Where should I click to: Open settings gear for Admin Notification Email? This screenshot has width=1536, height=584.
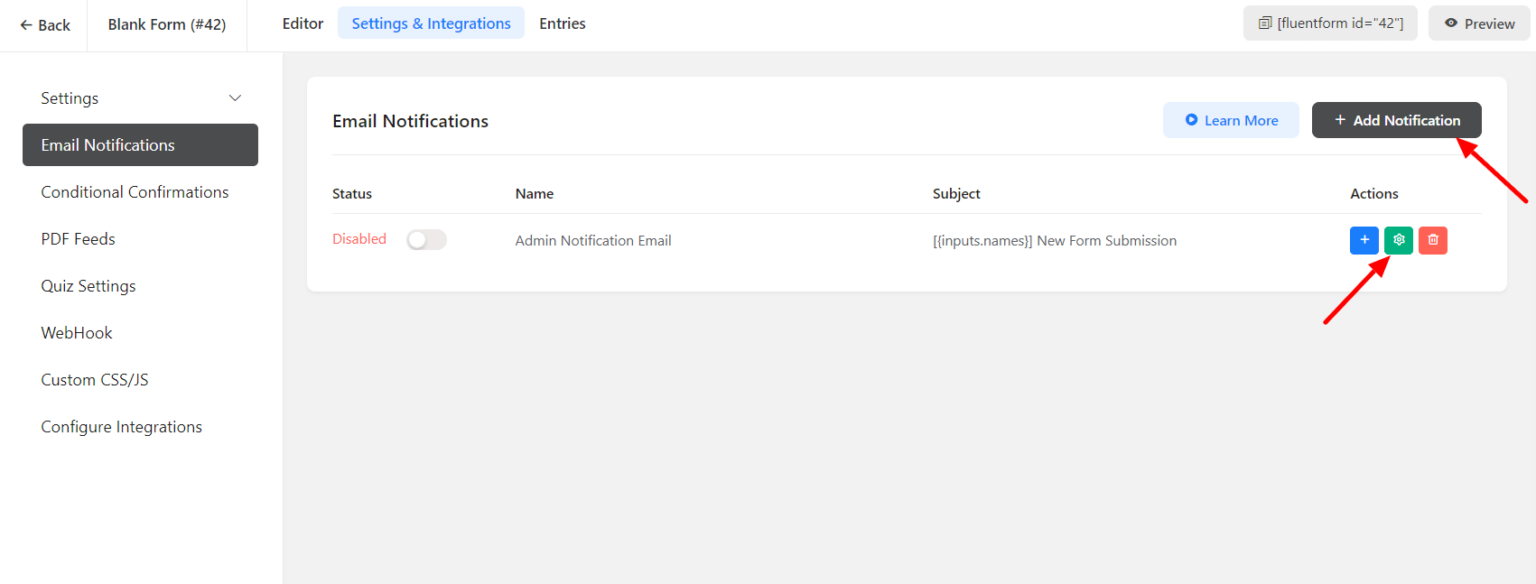[1398, 240]
